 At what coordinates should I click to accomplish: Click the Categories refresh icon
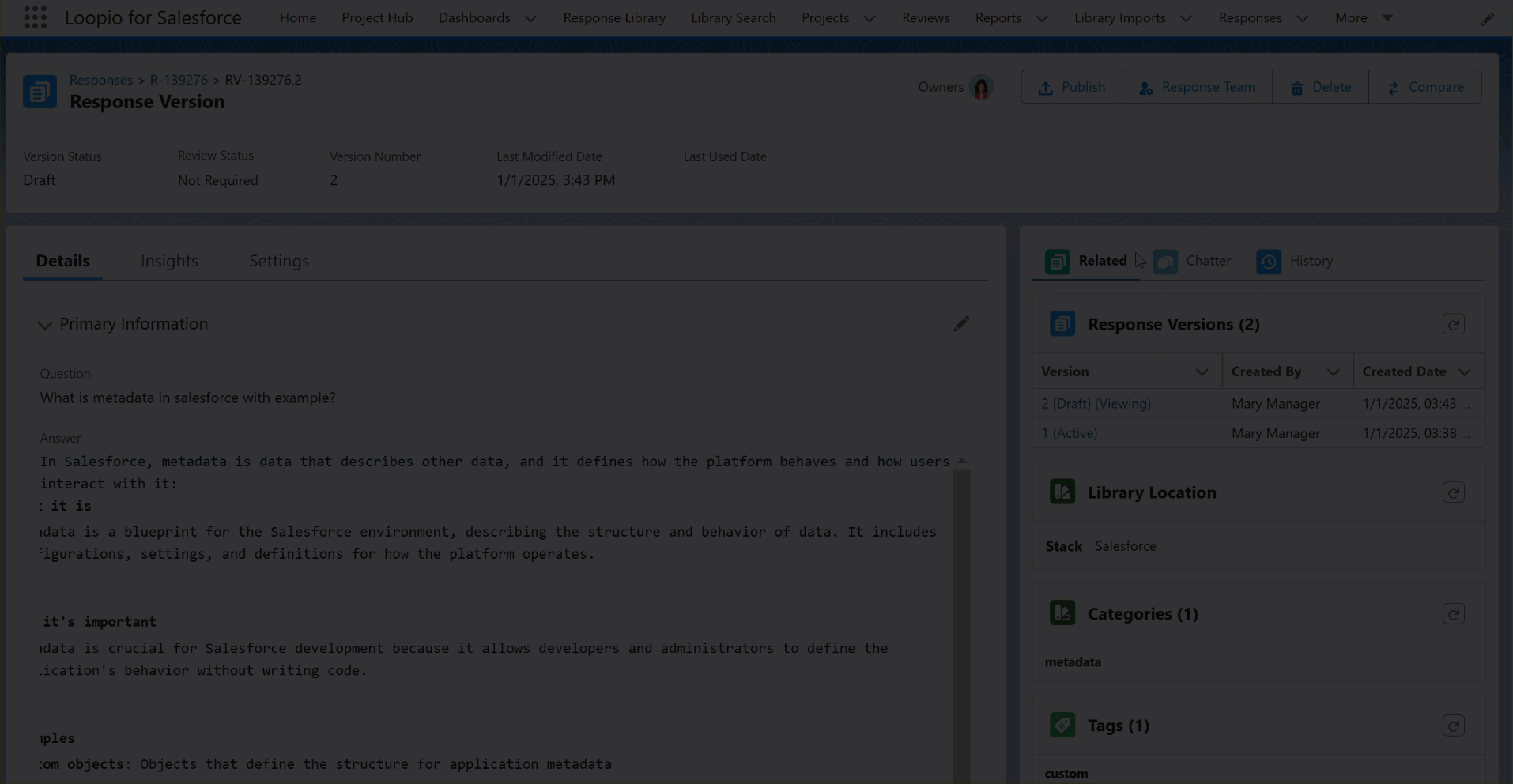pos(1453,614)
